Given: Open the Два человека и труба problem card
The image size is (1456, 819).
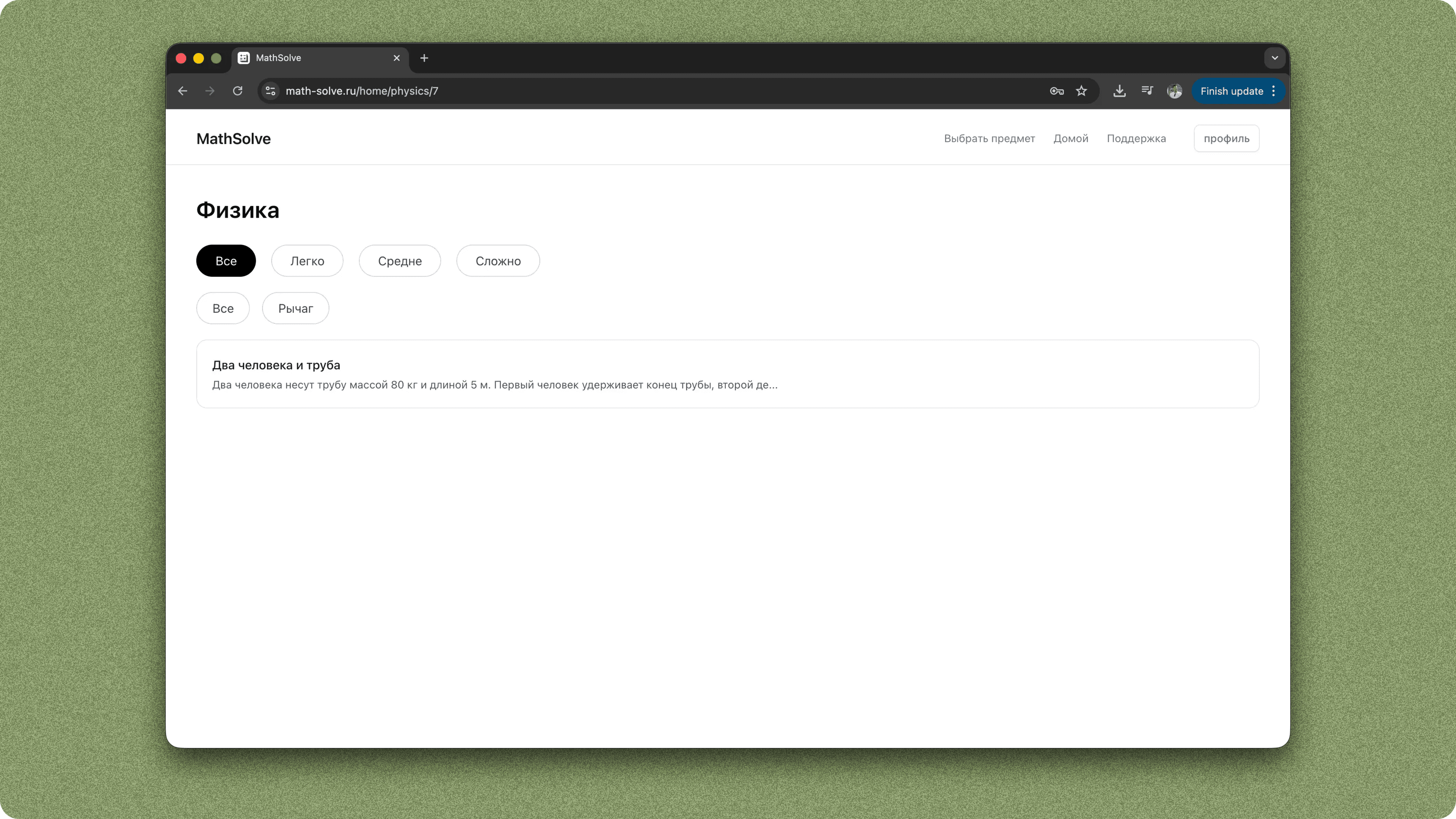Looking at the screenshot, I should (728, 374).
